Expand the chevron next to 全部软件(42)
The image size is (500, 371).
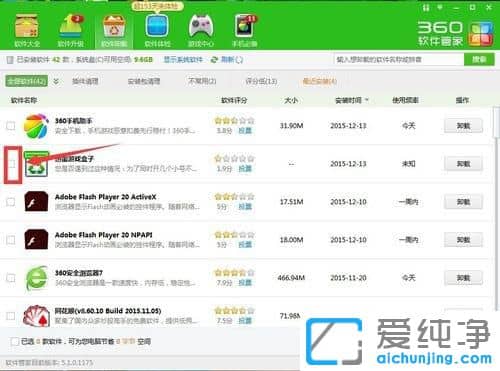(56, 81)
